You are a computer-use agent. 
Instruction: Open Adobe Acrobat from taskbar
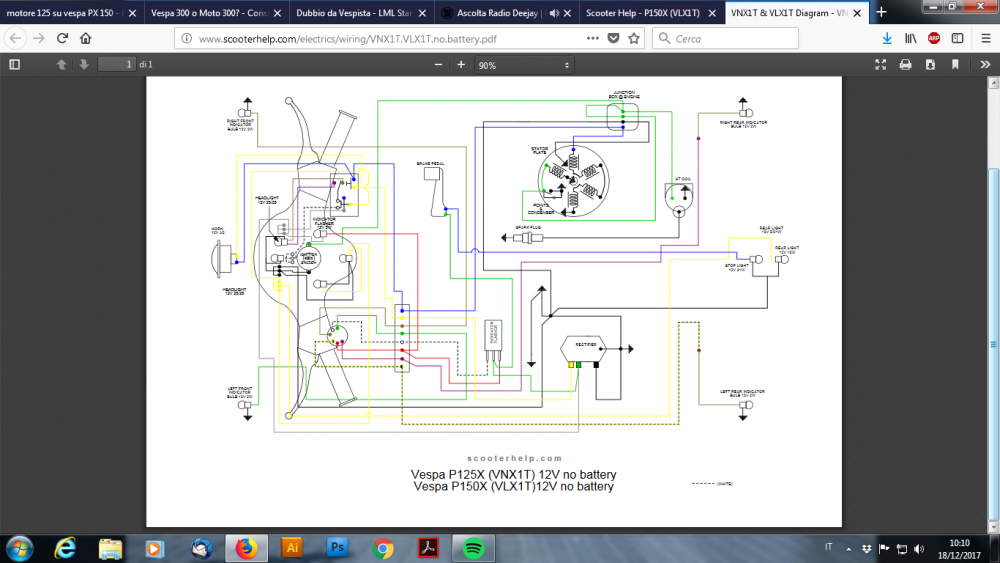[x=428, y=548]
